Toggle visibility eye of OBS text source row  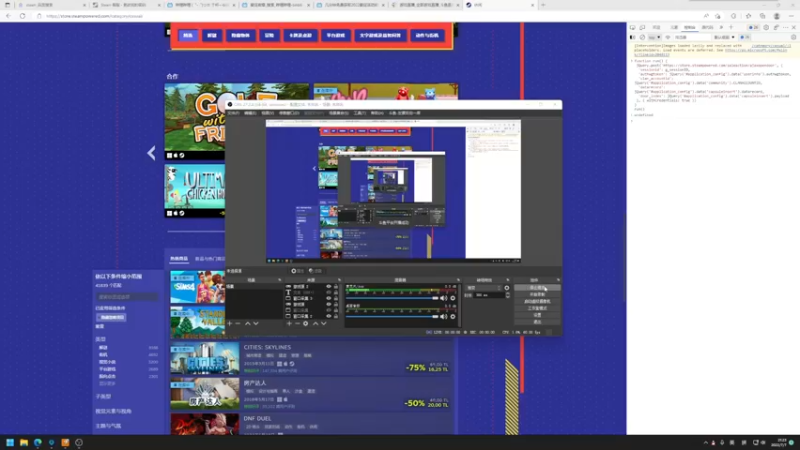coord(329,292)
